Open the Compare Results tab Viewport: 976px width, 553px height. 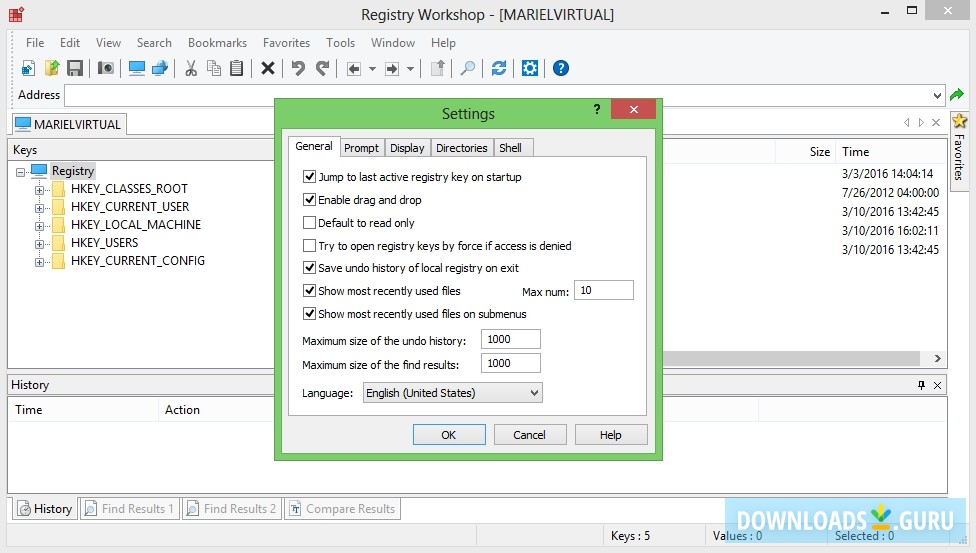342,509
